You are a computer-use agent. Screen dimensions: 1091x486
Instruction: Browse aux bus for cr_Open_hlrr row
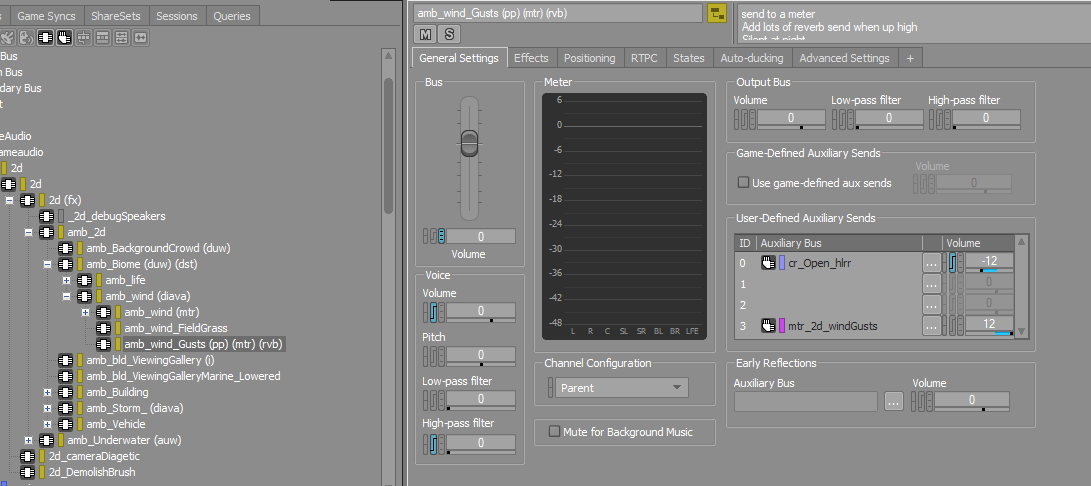pos(931,263)
